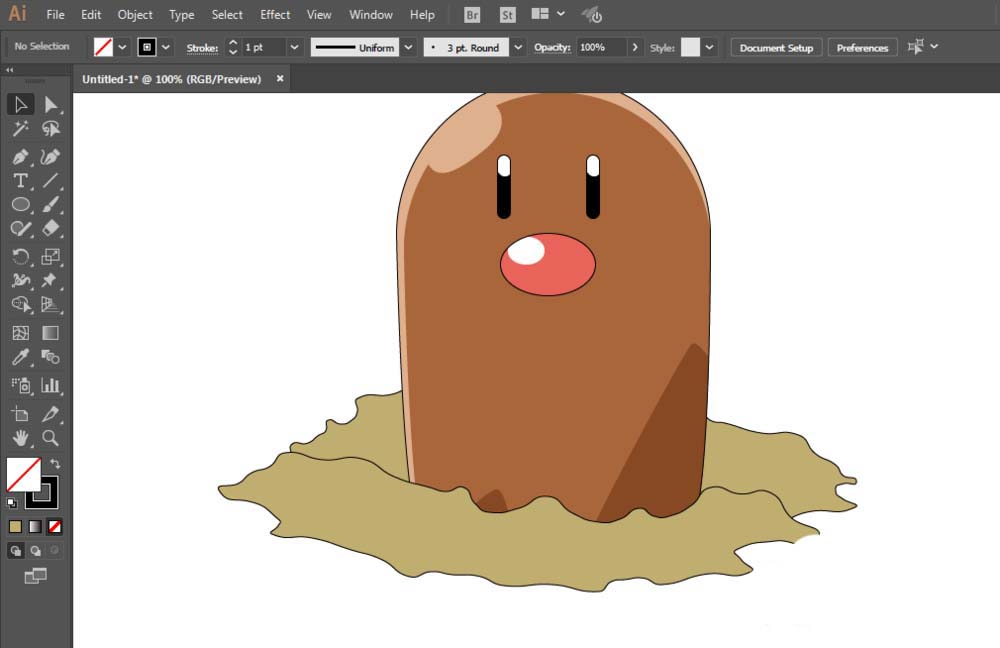Choose the Ellipse shape tool
1000x648 pixels.
20,205
